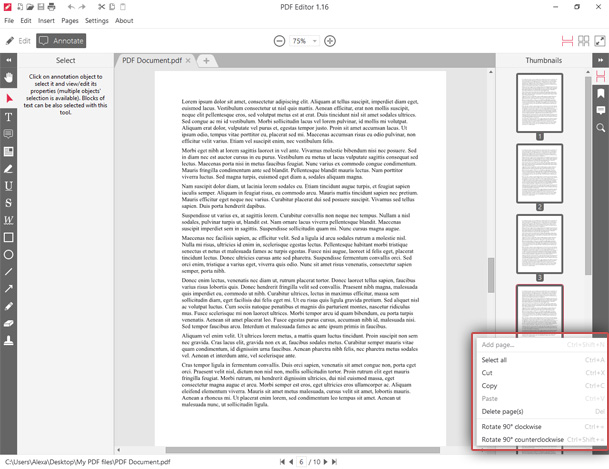This screenshot has height=469, width=609.
Task: Click the Open file folder icon
Action: point(30,7)
